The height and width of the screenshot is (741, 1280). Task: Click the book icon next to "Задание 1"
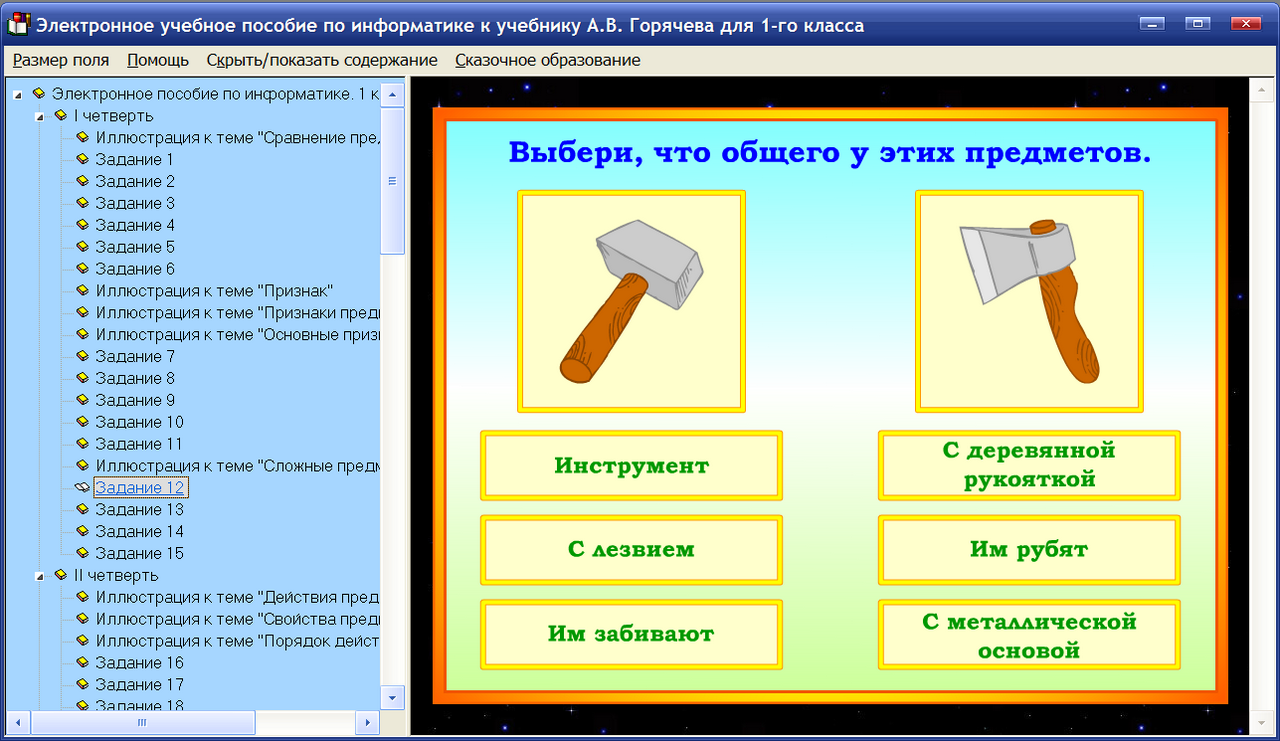[81, 159]
